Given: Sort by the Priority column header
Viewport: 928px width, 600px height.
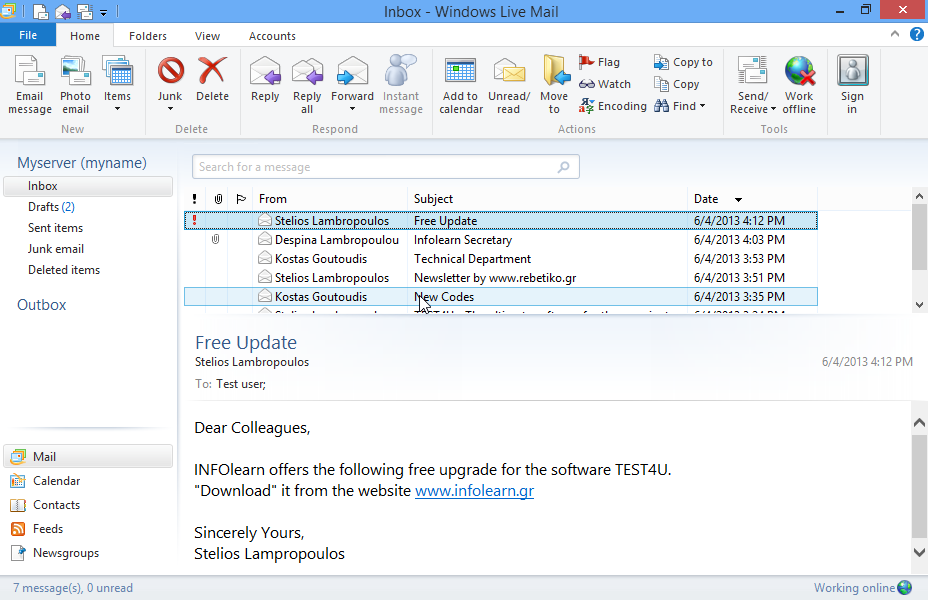Looking at the screenshot, I should pos(195,199).
